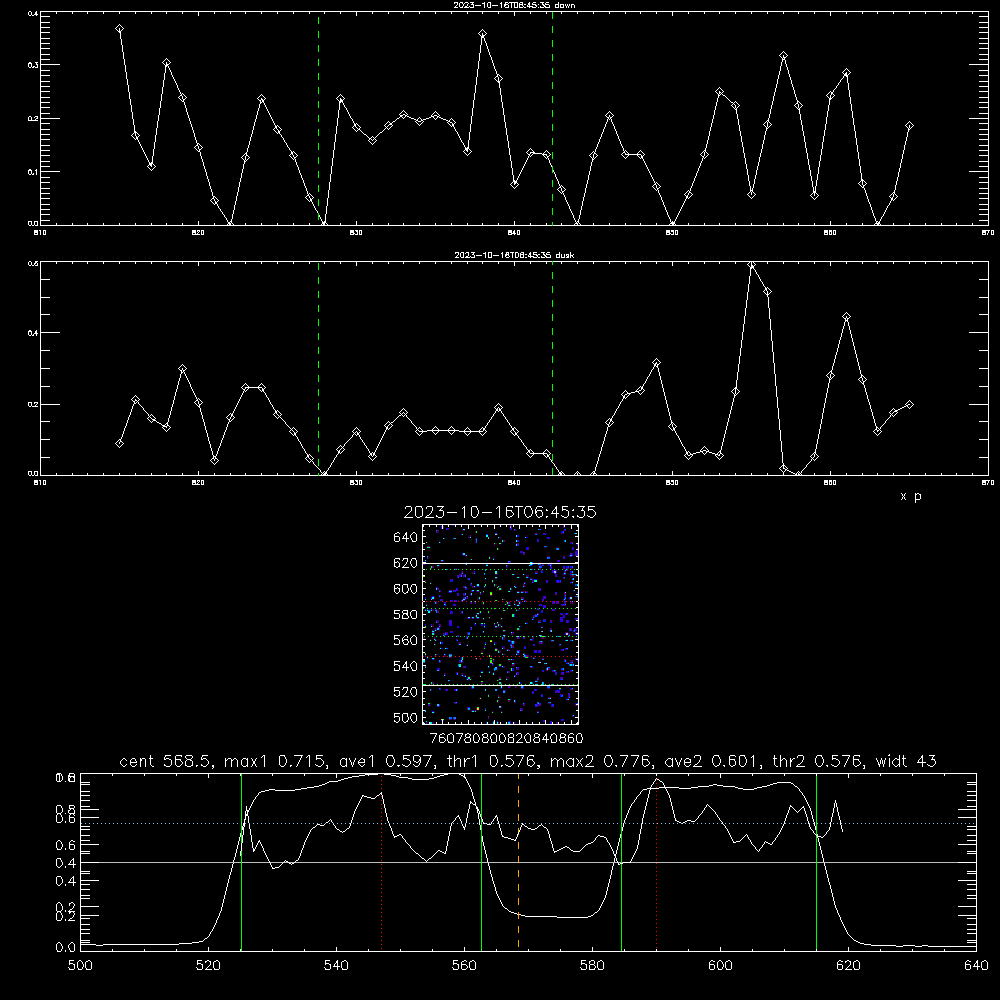Click the "560" label on profile x-axis

[464, 966]
